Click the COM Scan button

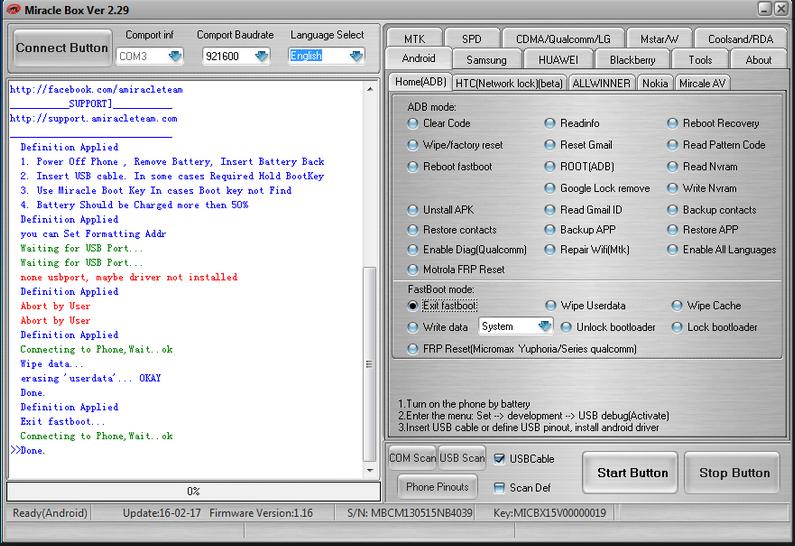(412, 458)
